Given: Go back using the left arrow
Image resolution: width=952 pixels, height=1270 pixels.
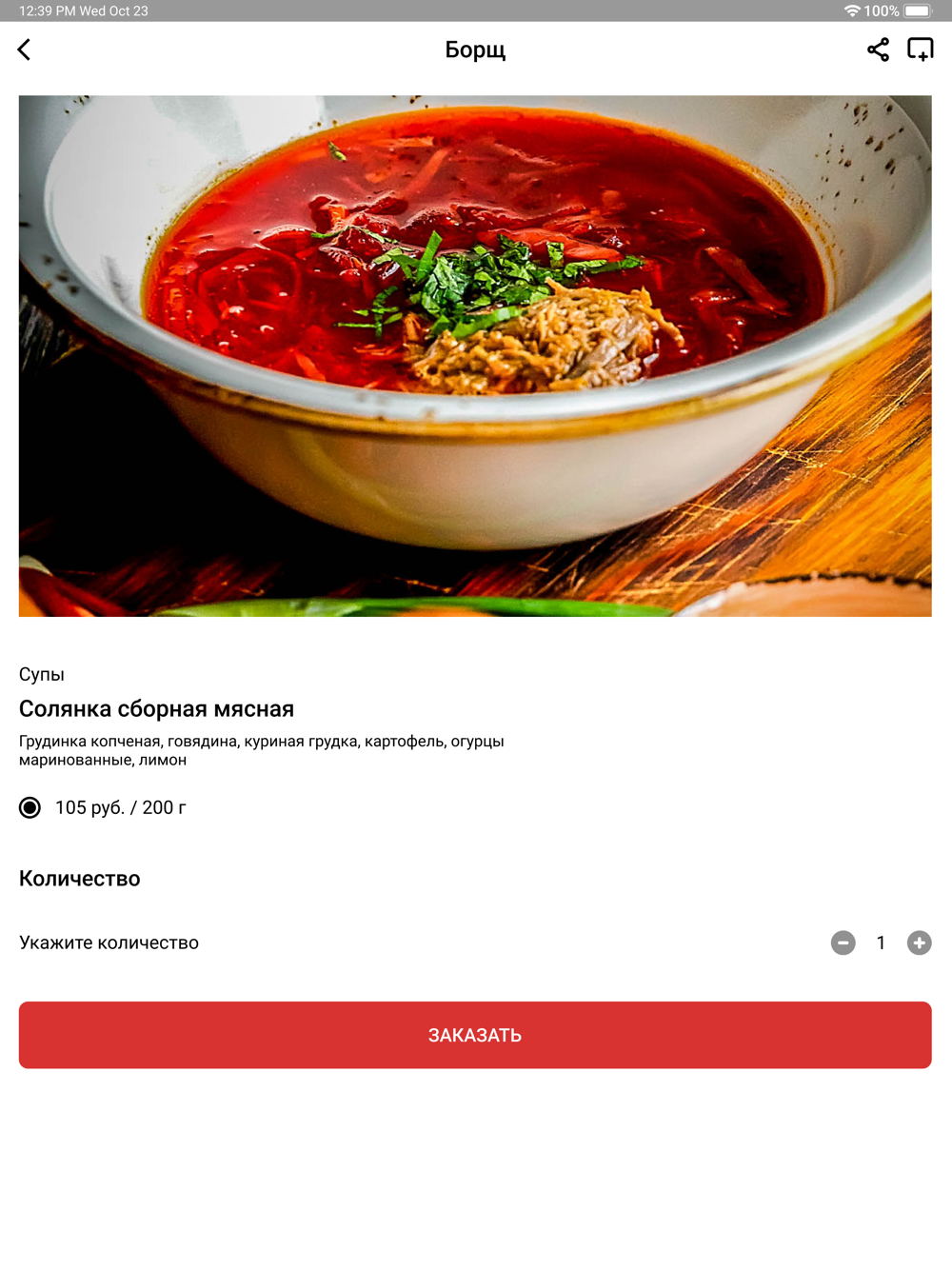Looking at the screenshot, I should [25, 50].
